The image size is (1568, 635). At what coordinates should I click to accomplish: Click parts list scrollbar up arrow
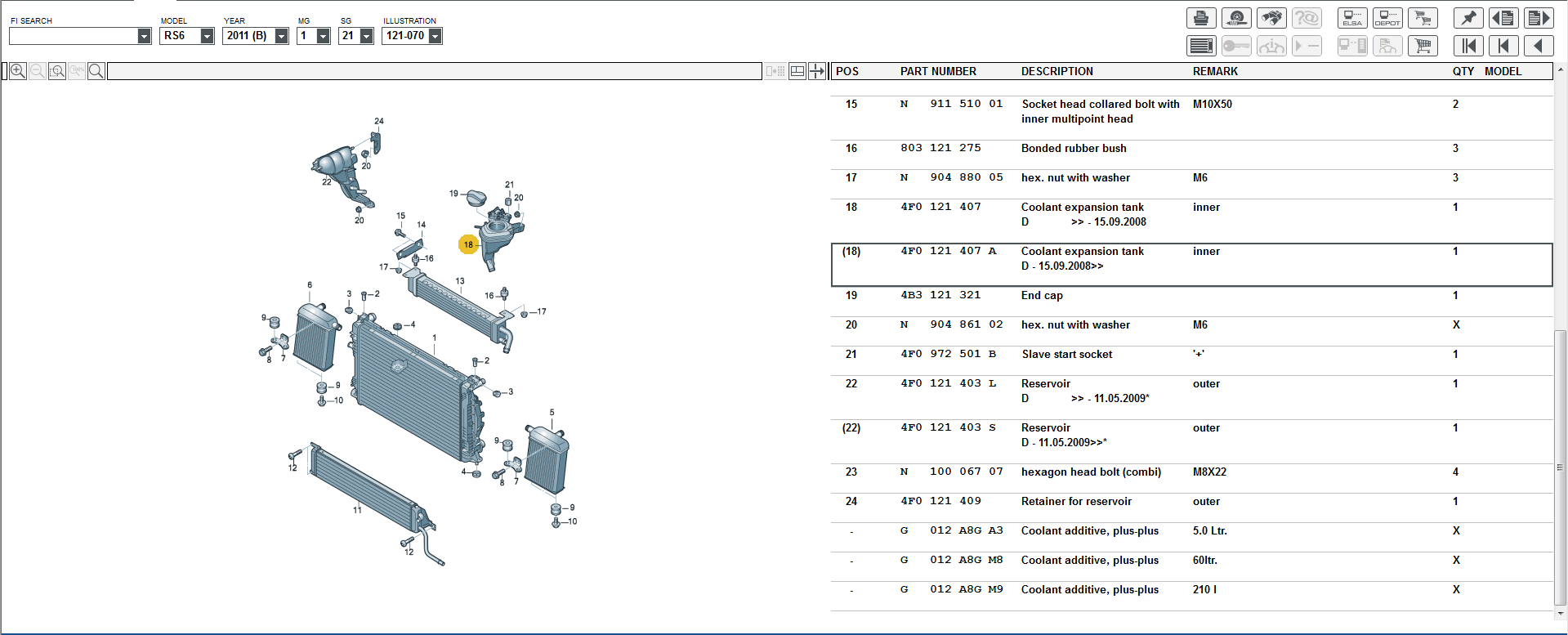[x=1561, y=70]
